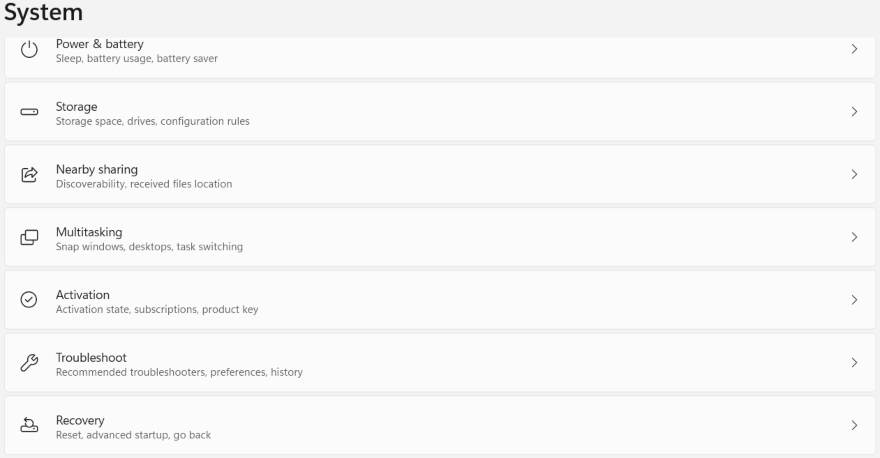
Task: Expand the Nearby sharing chevron
Action: (854, 175)
